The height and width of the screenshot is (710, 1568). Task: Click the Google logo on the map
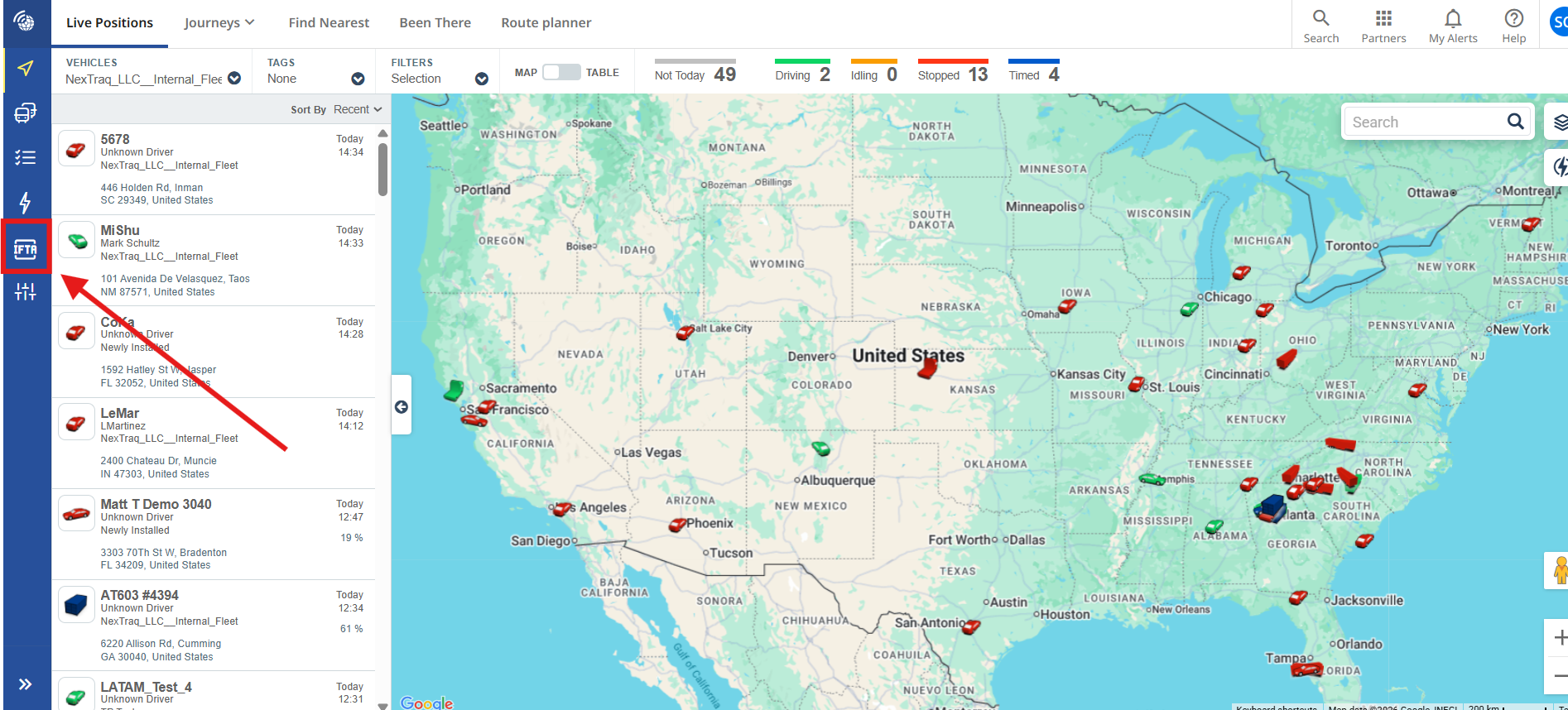pos(426,703)
